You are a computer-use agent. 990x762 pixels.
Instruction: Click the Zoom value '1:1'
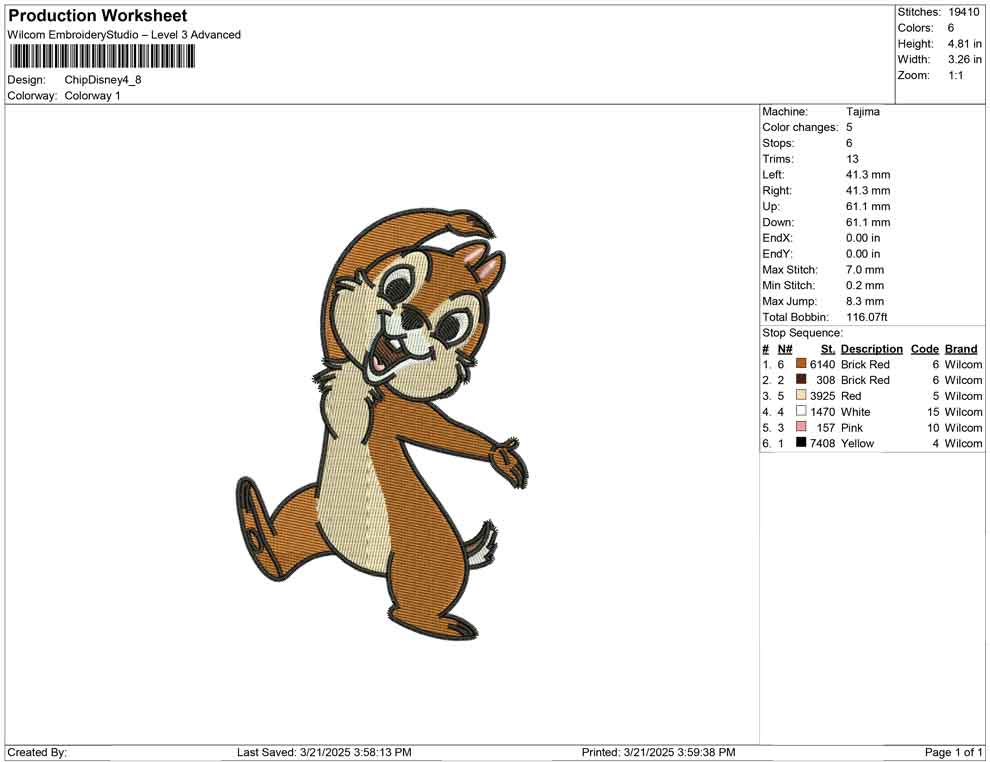[x=955, y=75]
